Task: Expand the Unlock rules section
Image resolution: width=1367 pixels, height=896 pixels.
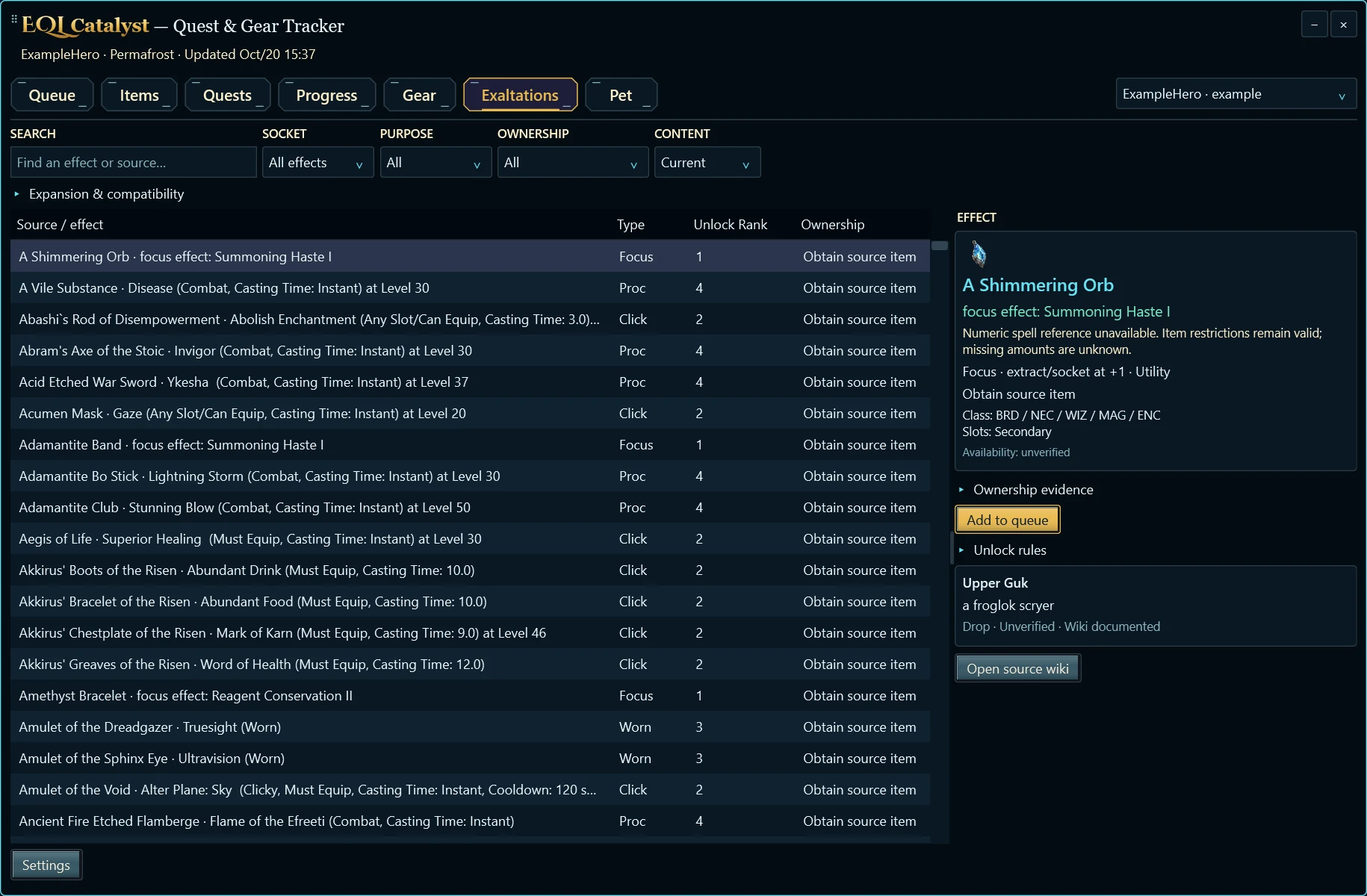Action: click(x=1002, y=550)
